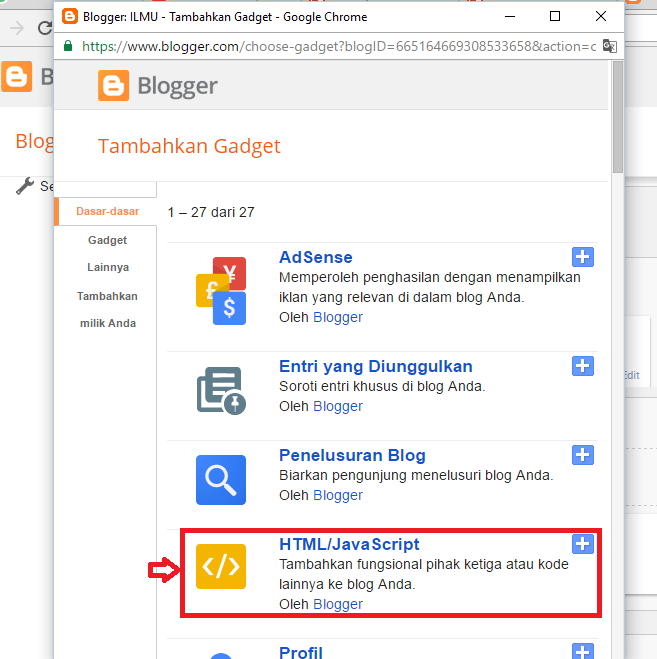The height and width of the screenshot is (659, 657).
Task: Maximize the Tambahkan Gadget popup window
Action: point(555,16)
